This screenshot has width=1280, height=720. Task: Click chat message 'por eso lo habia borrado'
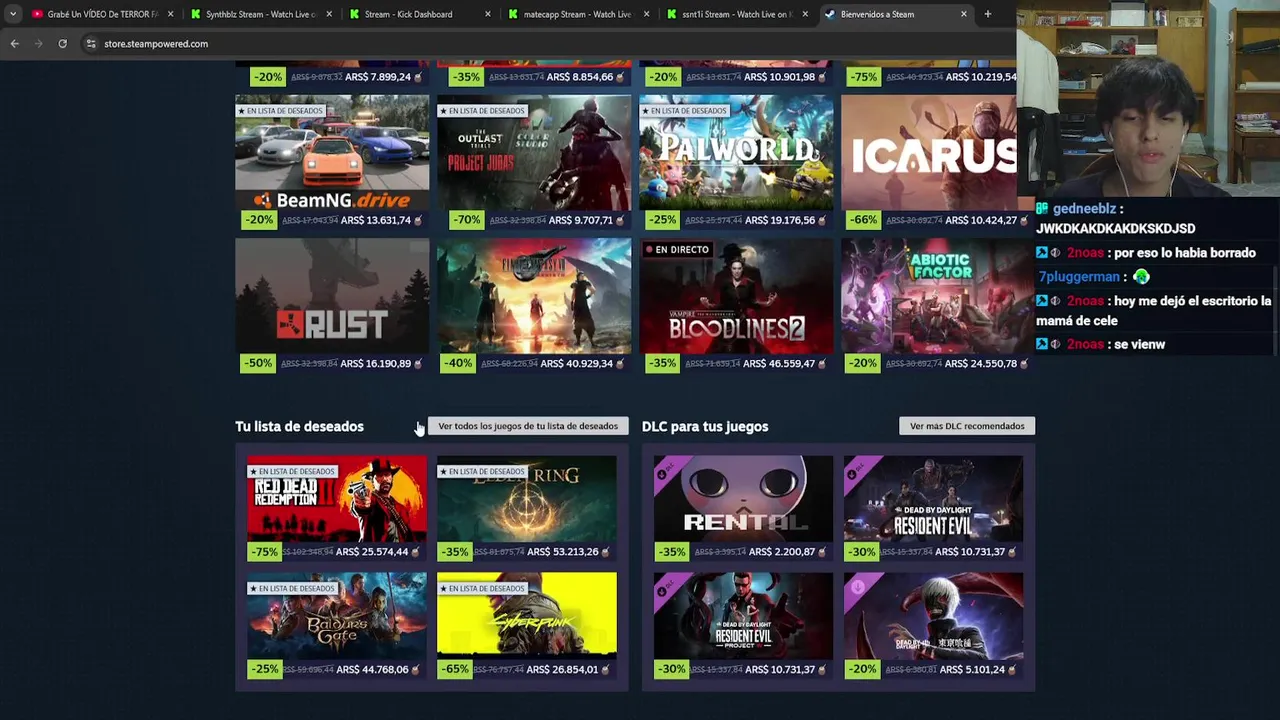click(1184, 253)
